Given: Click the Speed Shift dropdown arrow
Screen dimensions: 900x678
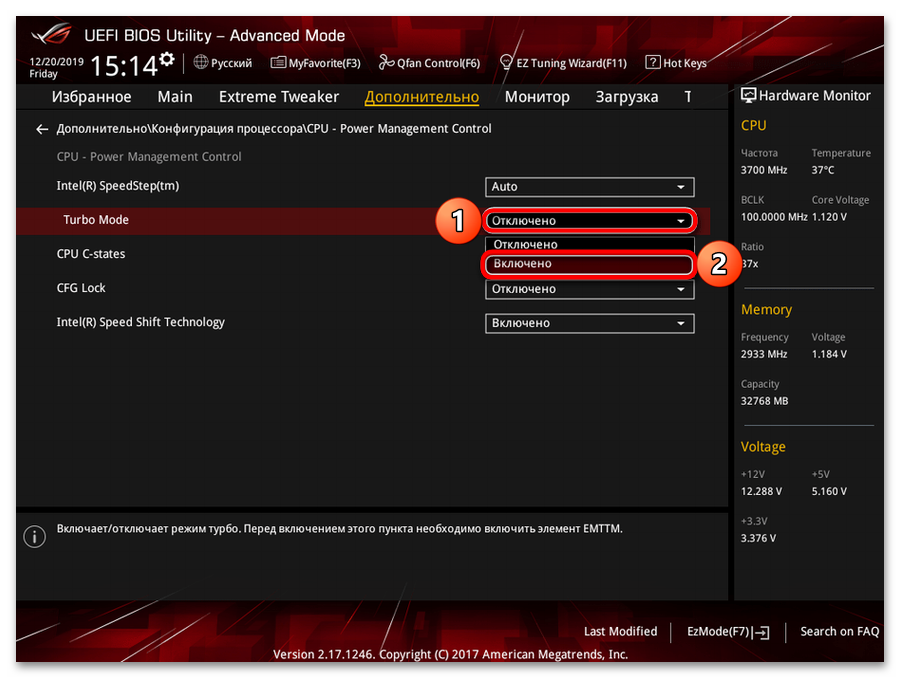Looking at the screenshot, I should coord(680,324).
